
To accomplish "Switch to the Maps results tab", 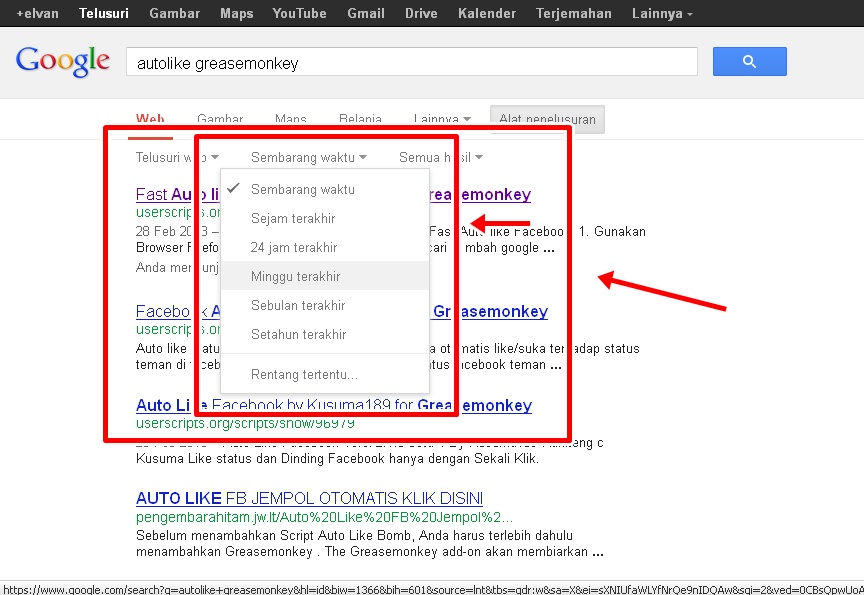I will pyautogui.click(x=290, y=119).
